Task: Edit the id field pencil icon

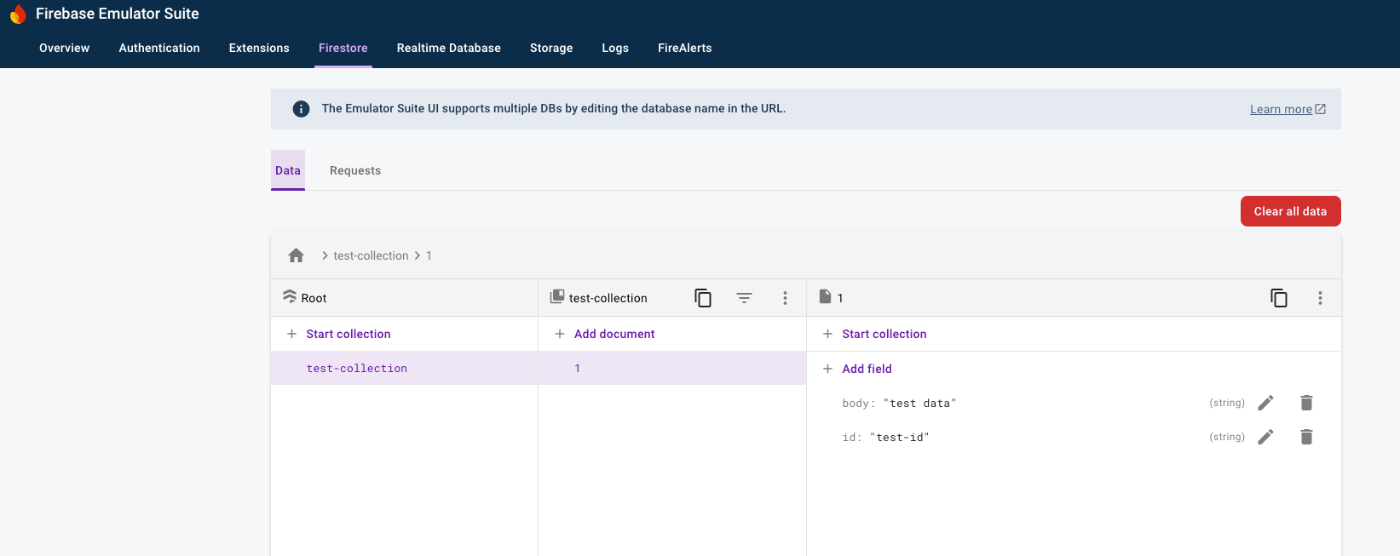Action: pyautogui.click(x=1266, y=437)
